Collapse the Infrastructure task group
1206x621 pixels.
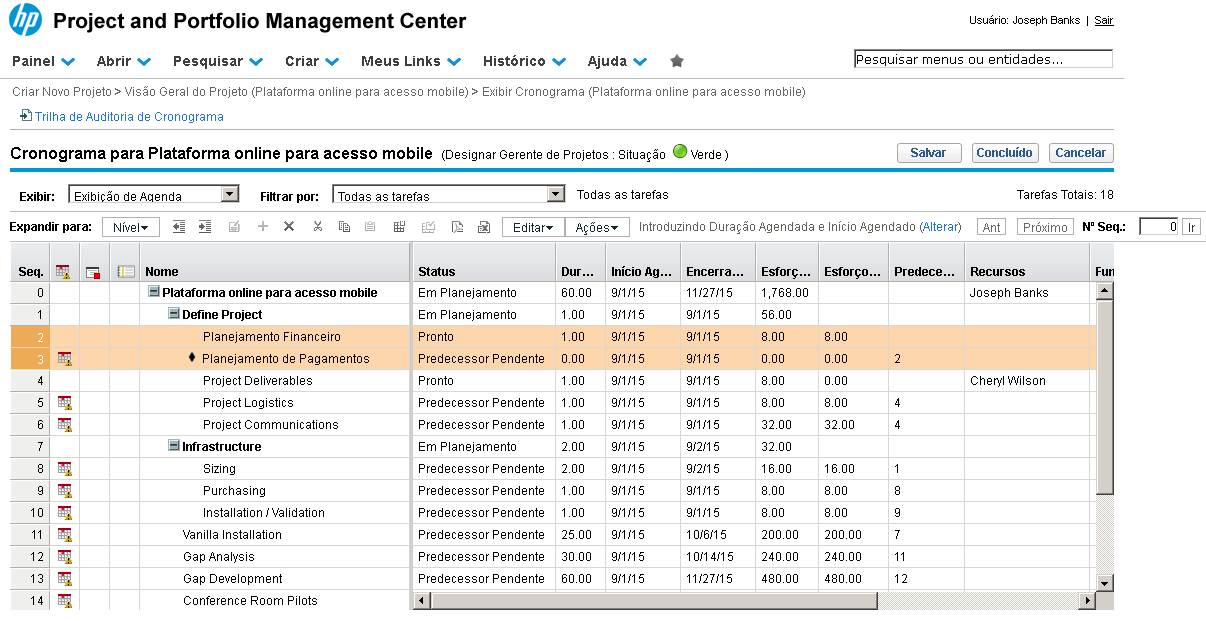pos(174,447)
